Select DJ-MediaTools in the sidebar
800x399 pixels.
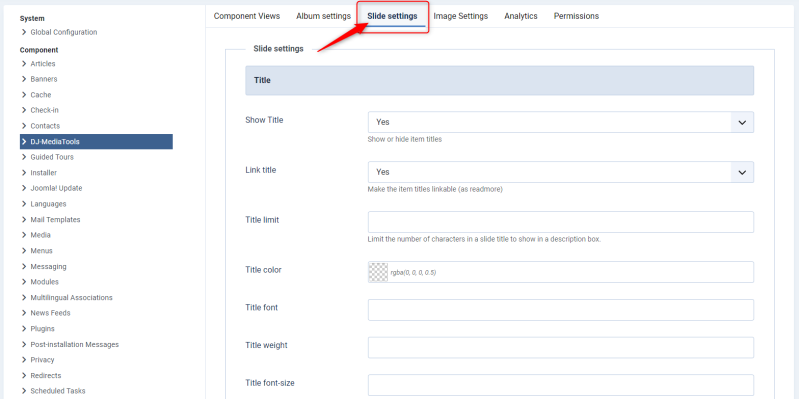[x=96, y=142]
